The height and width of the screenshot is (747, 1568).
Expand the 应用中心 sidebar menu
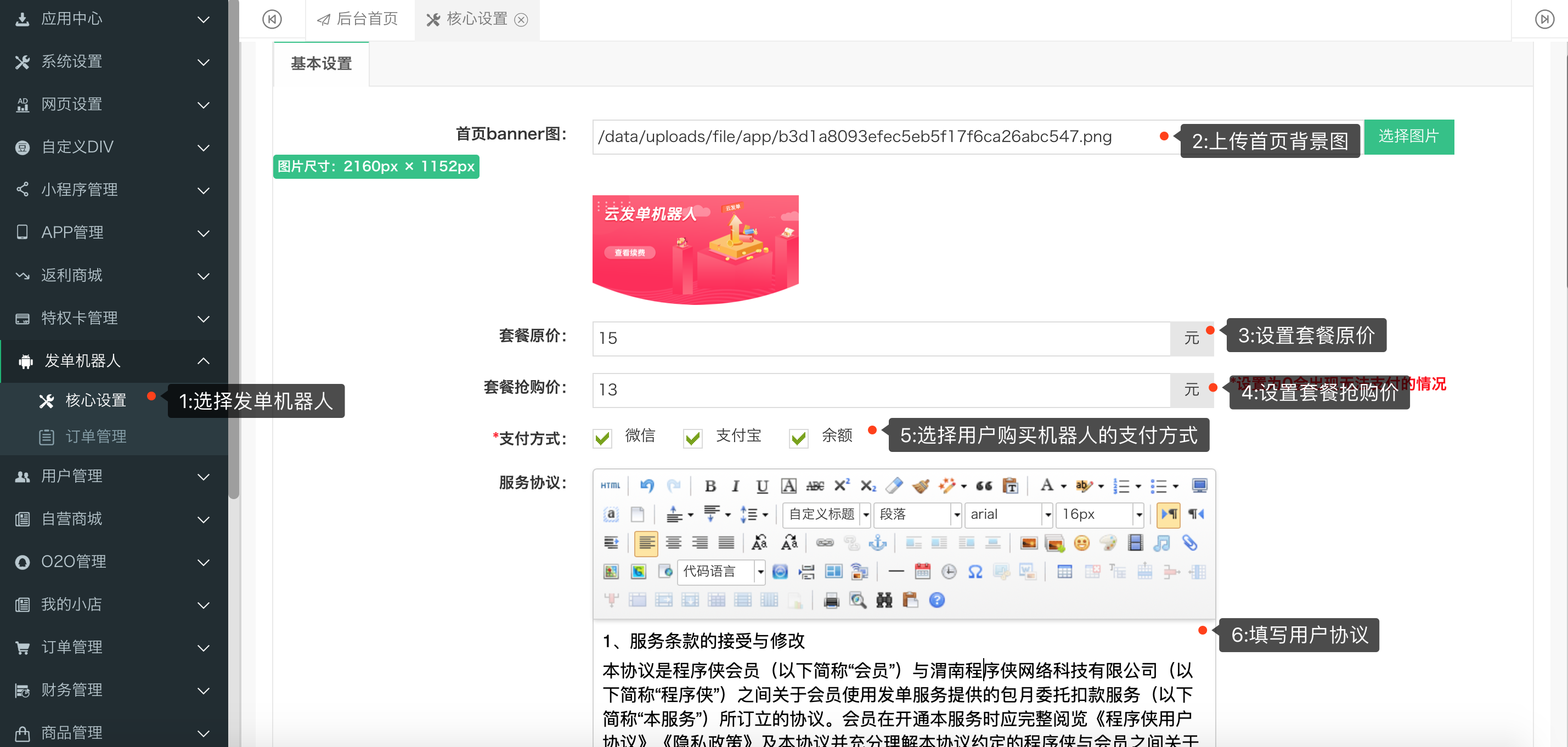coord(114,19)
